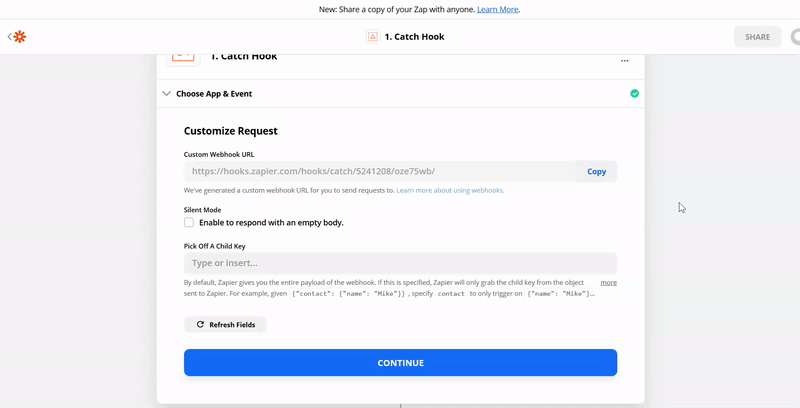Click the Refresh Fields button
The width and height of the screenshot is (800, 408).
(x=225, y=325)
